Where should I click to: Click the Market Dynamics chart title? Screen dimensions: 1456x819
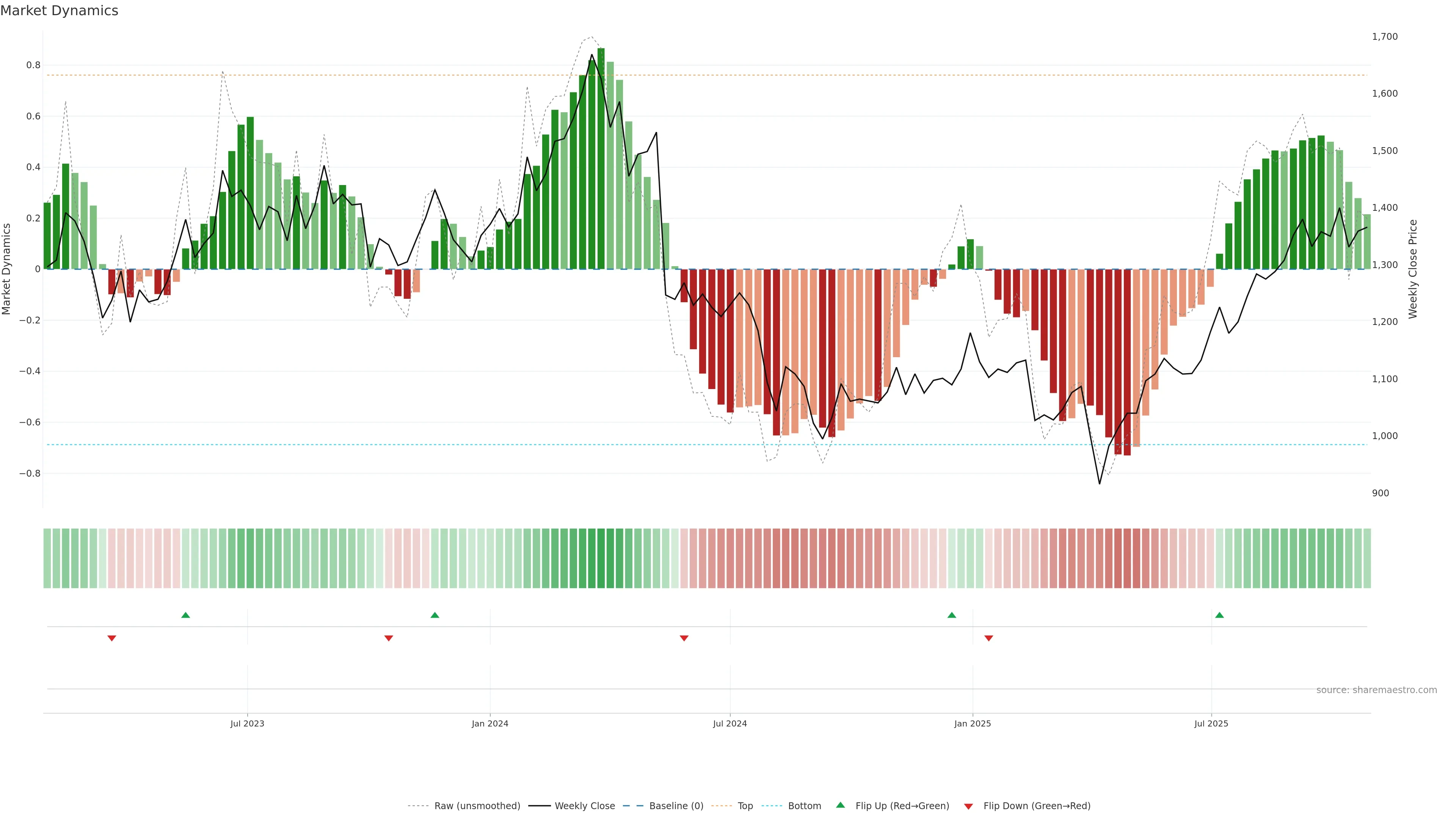(x=60, y=11)
